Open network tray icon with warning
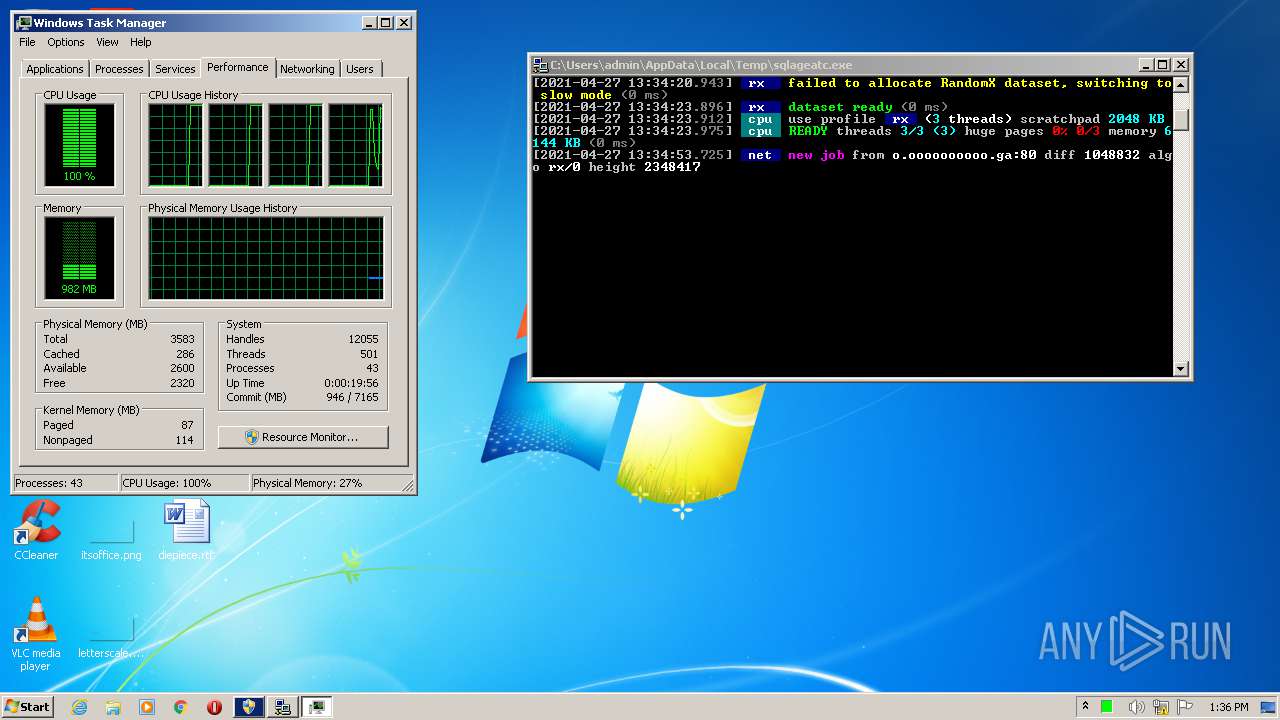The height and width of the screenshot is (720, 1280). pos(1160,707)
